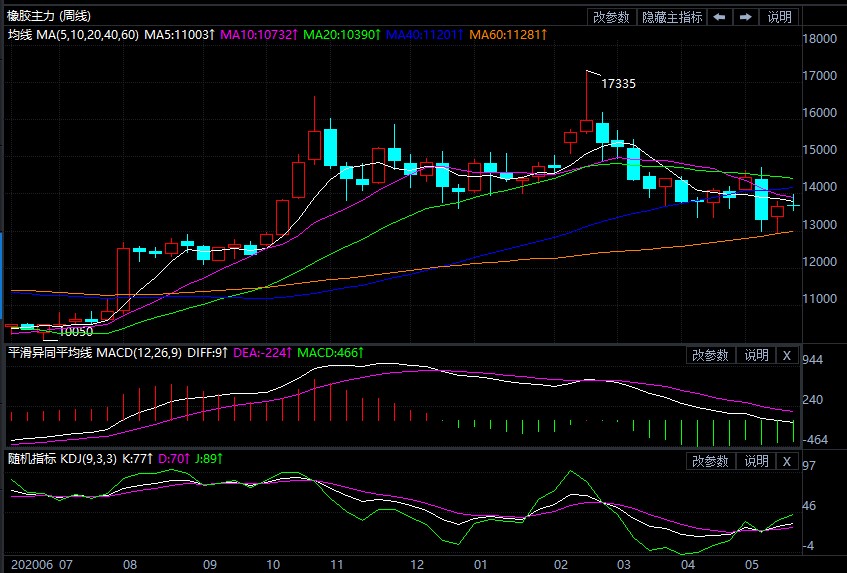Screen dimensions: 847x573
Task: Open 说明 in the MACD panel
Action: [755, 355]
